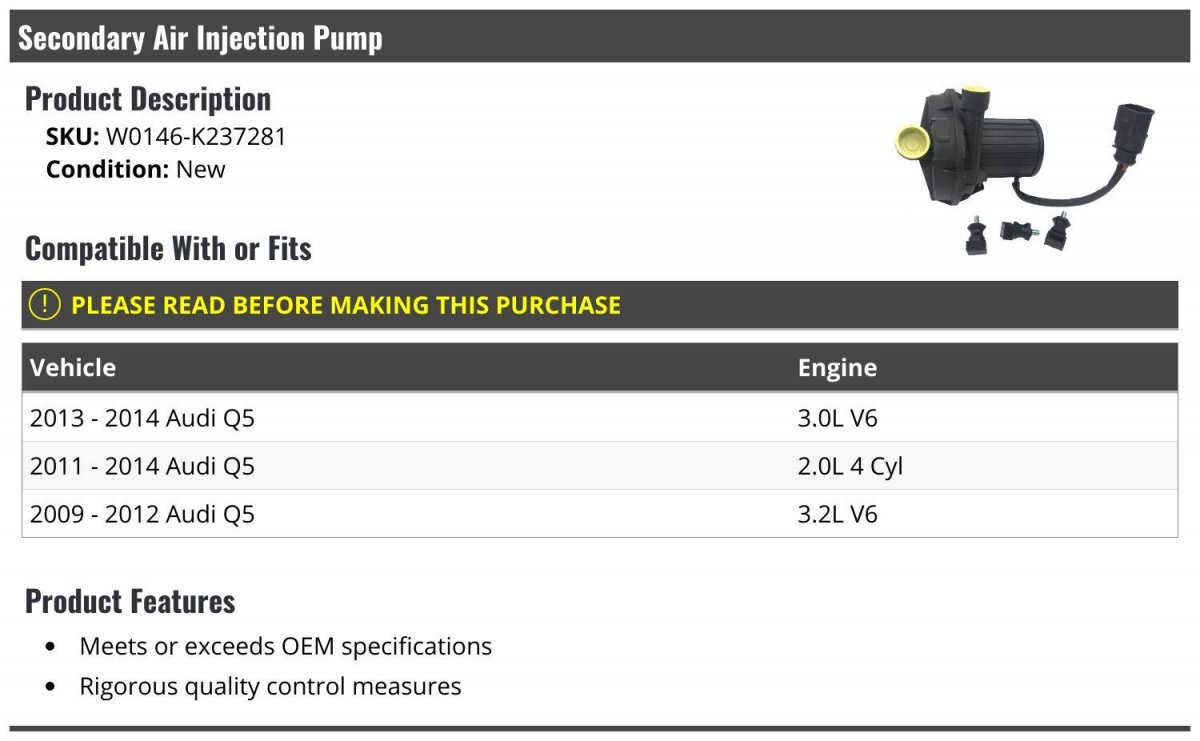The width and height of the screenshot is (1200, 741).
Task: Click the Product Description heading
Action: 148,98
